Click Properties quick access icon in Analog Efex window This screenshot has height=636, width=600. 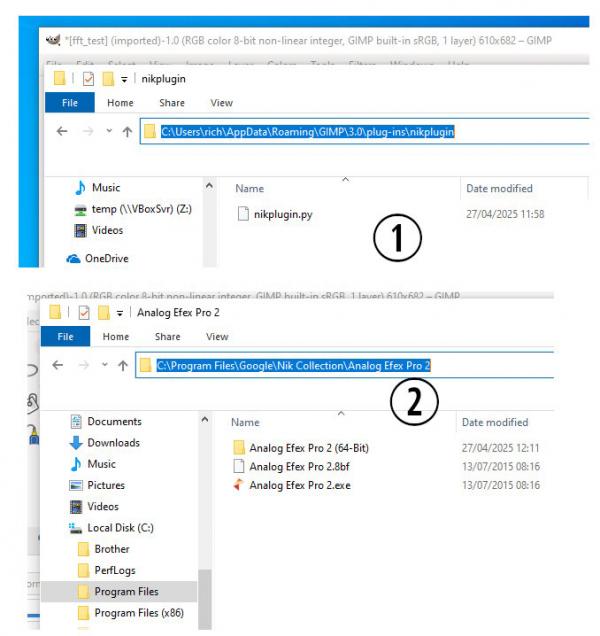pyautogui.click(x=84, y=312)
